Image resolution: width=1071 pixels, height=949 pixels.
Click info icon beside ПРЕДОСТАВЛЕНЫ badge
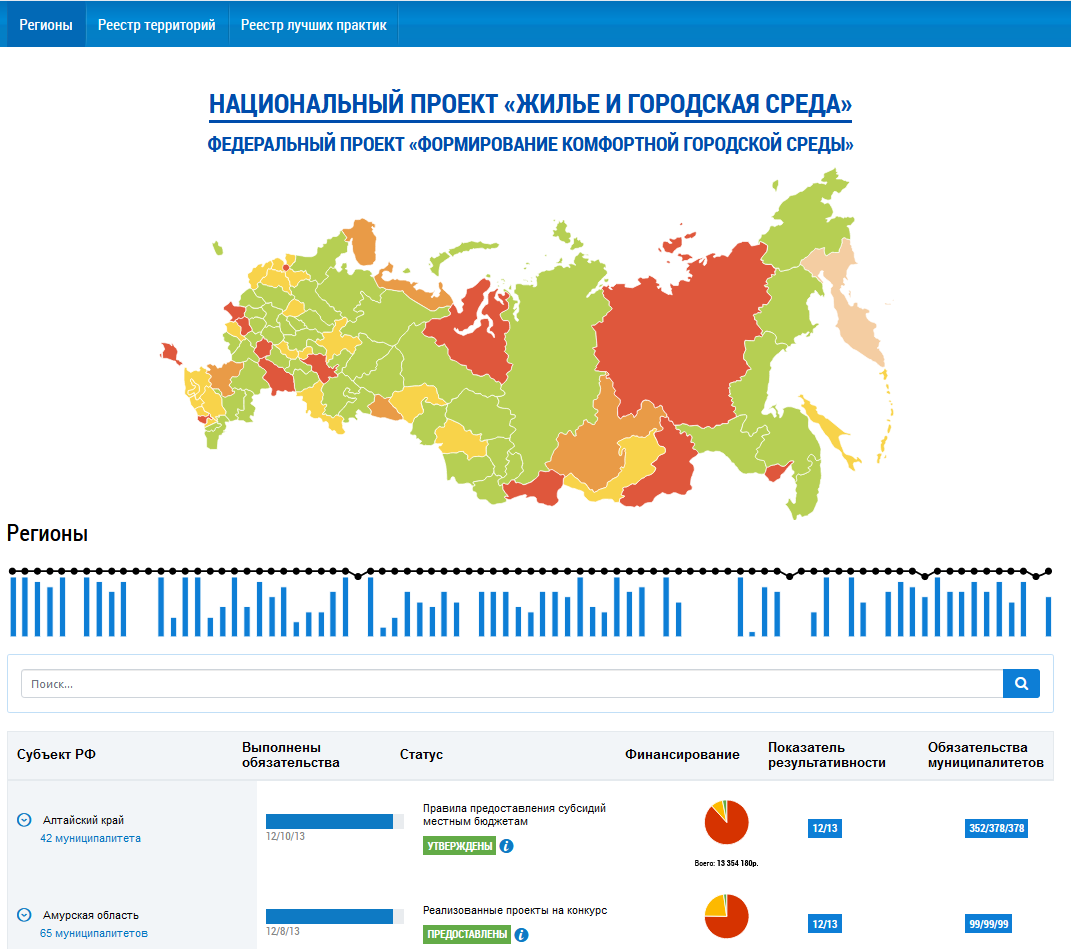pyautogui.click(x=522, y=935)
